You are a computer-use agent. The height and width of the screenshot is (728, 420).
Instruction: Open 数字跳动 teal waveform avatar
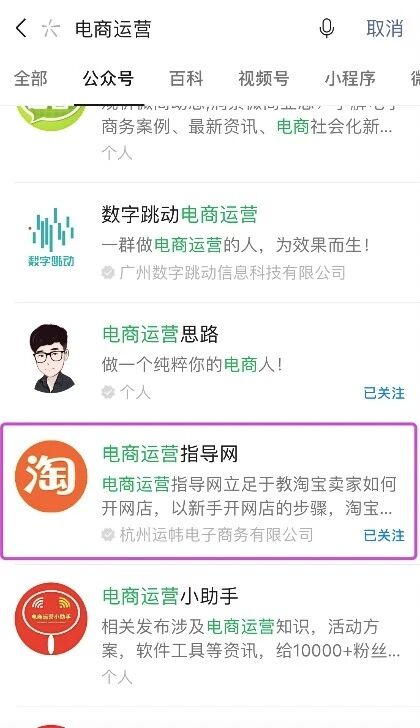point(52,237)
